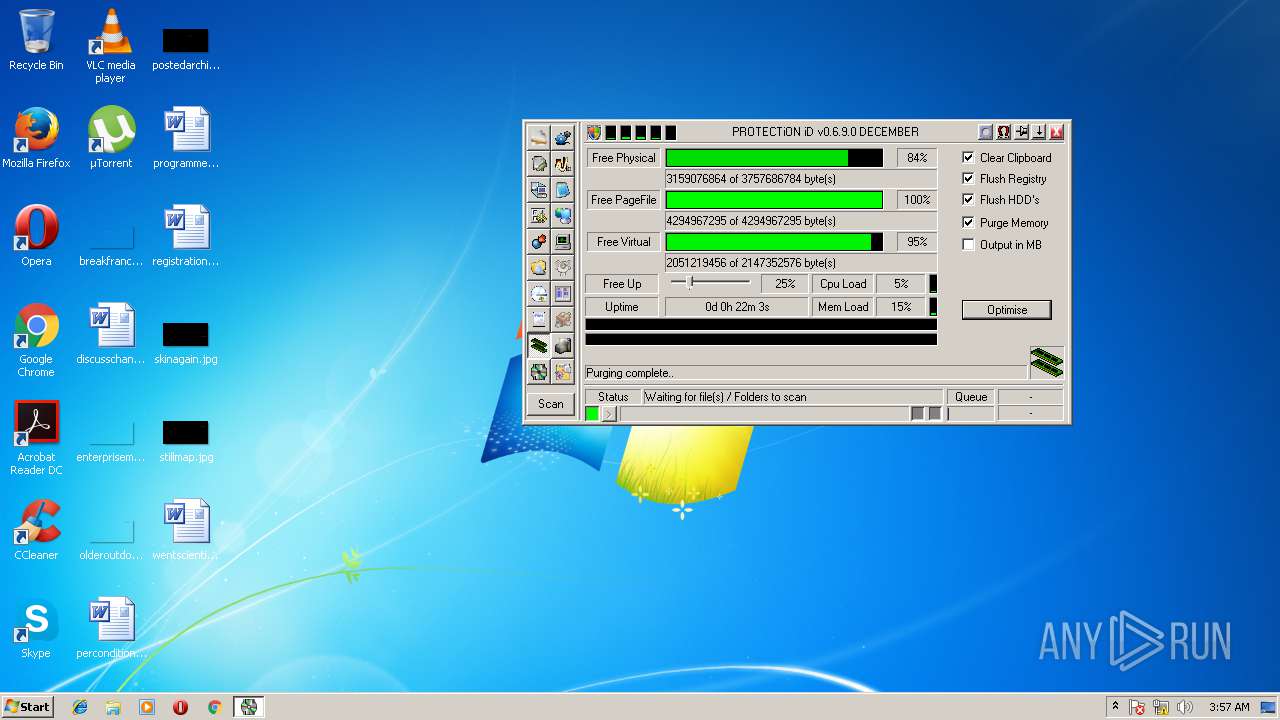Click the Free Virtual label
This screenshot has height=720, width=1280.
click(x=623, y=242)
